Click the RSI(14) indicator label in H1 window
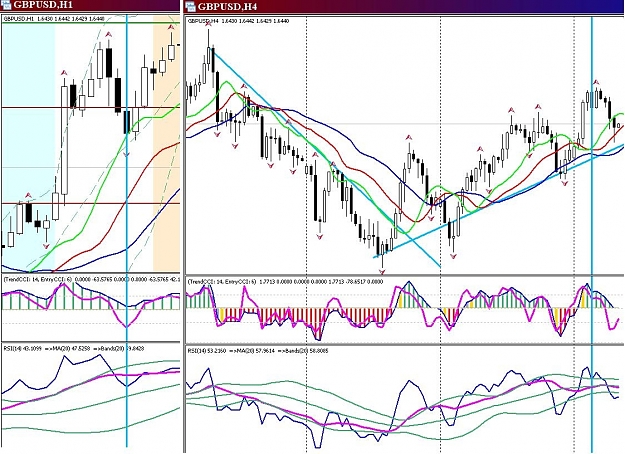This screenshot has height=454, width=625. tap(74, 348)
